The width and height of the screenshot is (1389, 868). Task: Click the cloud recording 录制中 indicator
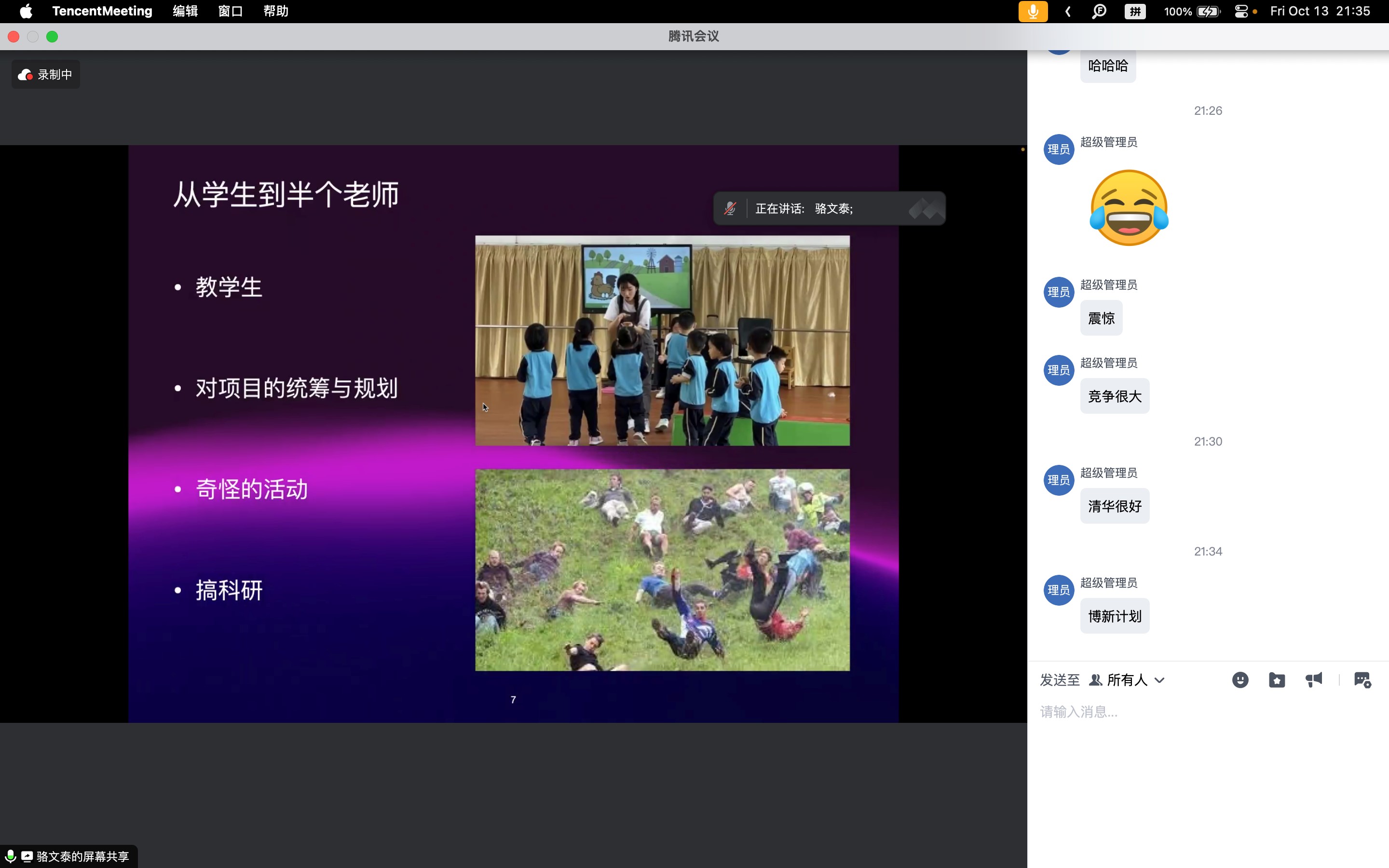45,75
